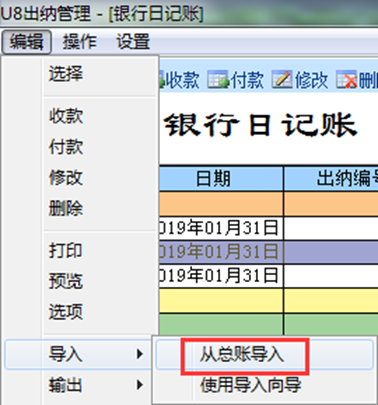The width and height of the screenshot is (378, 405).
Task: Click the 修改 pencil toolbar icon
Action: click(282, 80)
